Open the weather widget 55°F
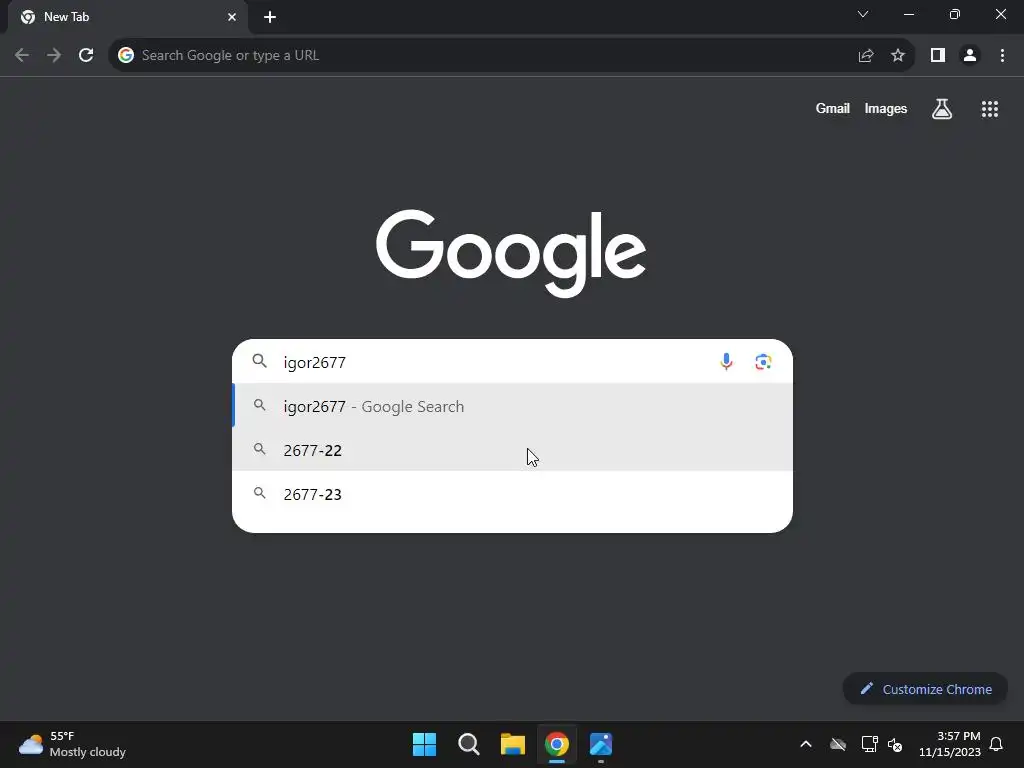Viewport: 1024px width, 768px height. (x=72, y=744)
